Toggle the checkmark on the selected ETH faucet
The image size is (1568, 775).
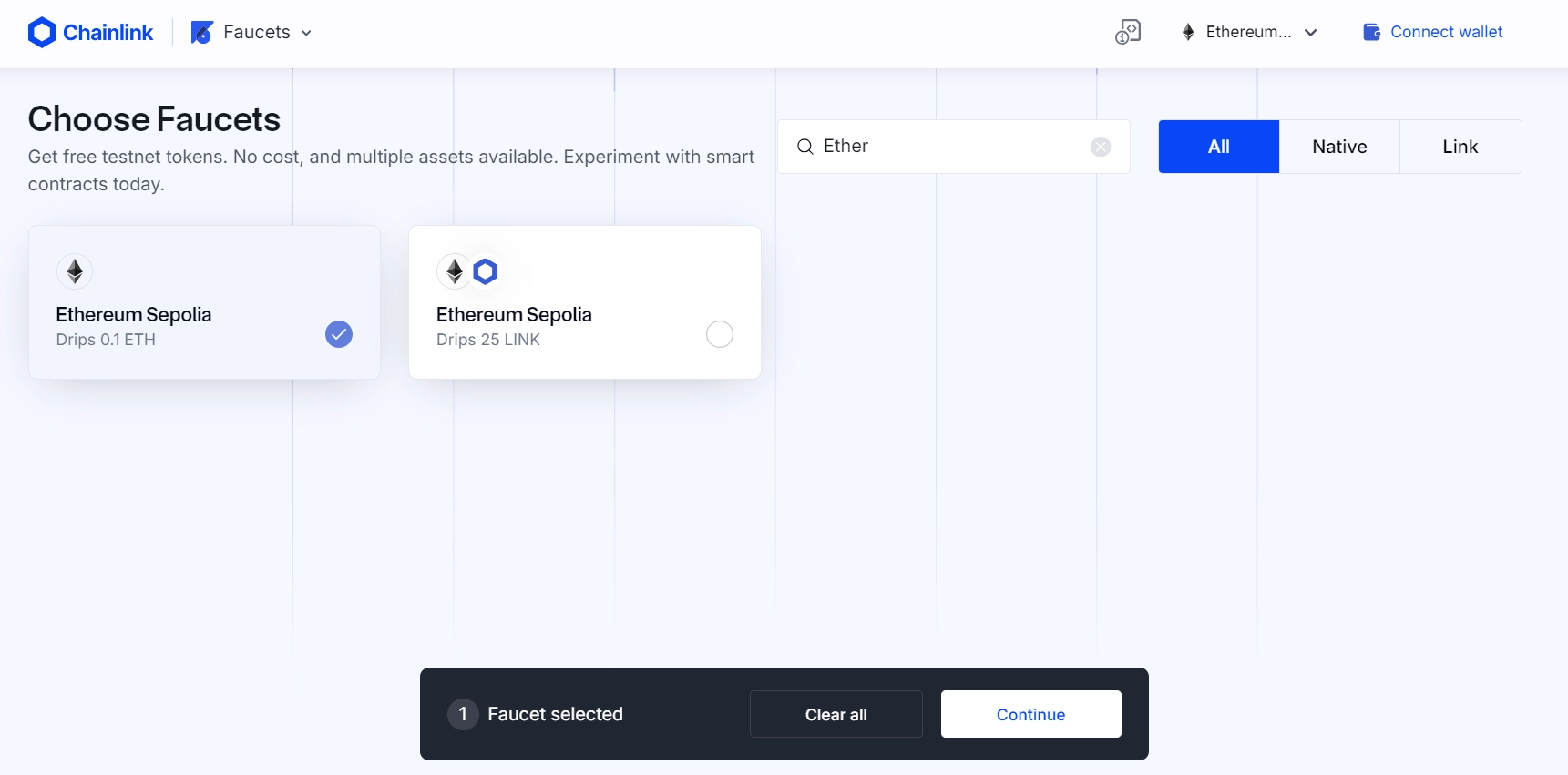point(338,334)
